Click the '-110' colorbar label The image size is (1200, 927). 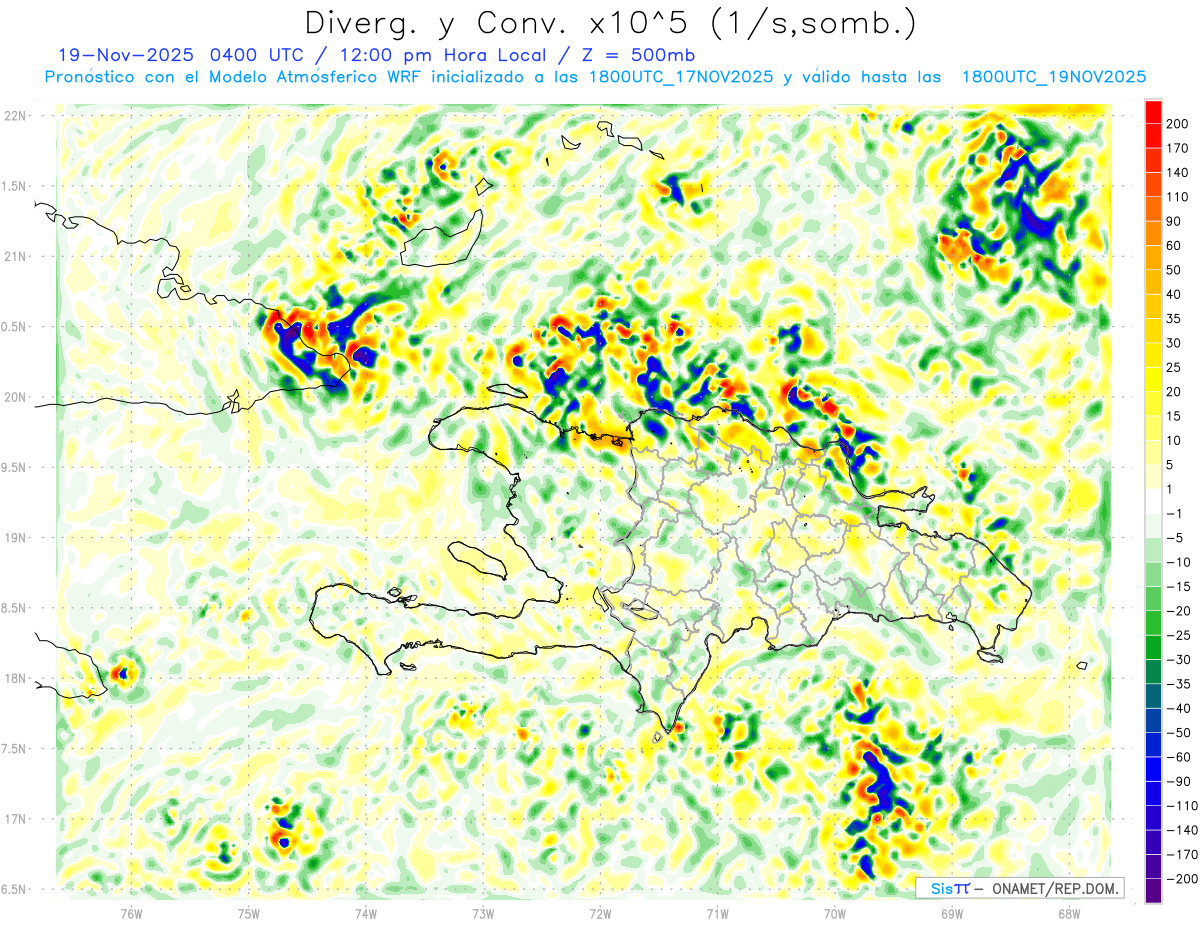point(1181,805)
